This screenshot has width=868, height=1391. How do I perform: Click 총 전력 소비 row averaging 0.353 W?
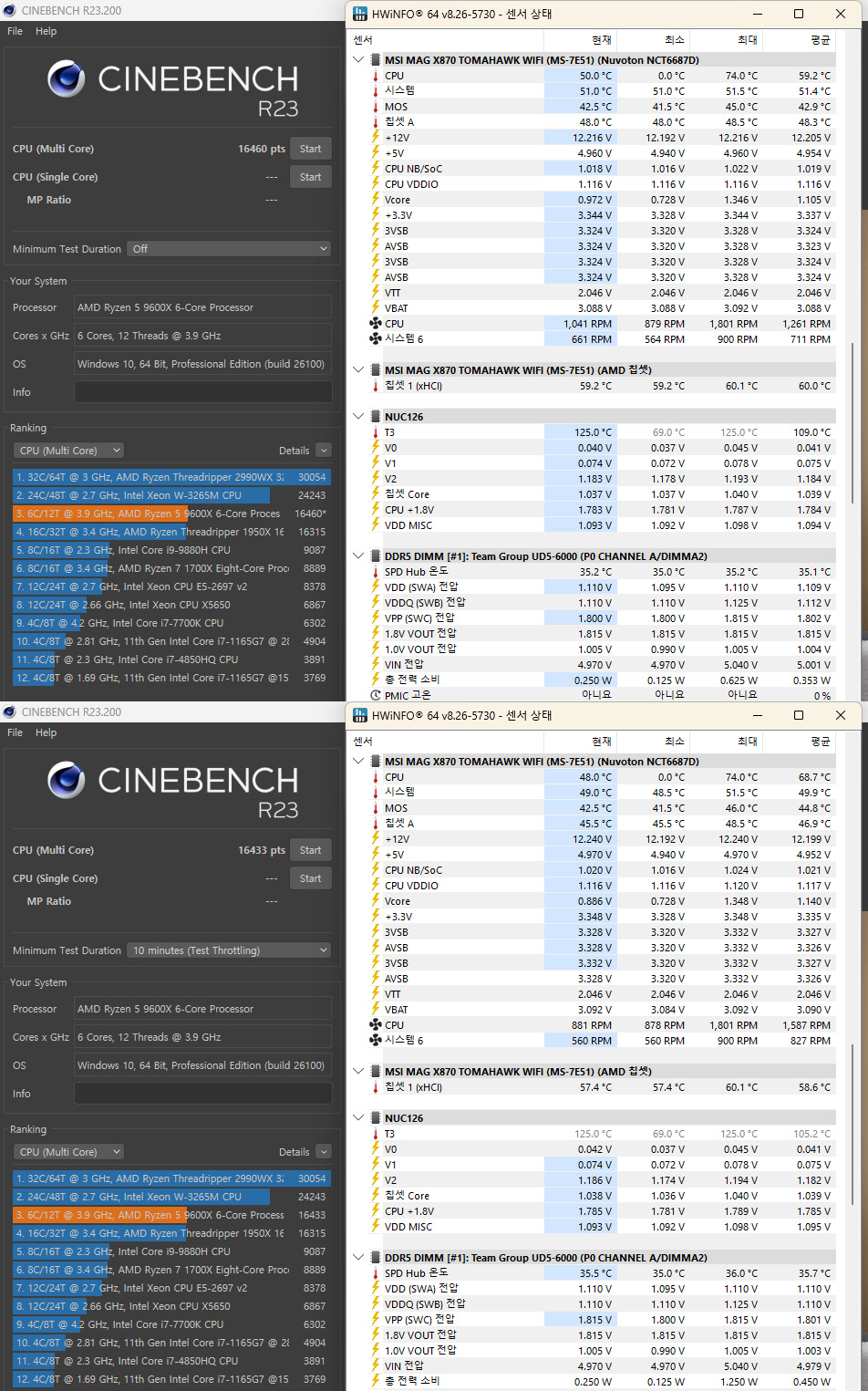(601, 680)
